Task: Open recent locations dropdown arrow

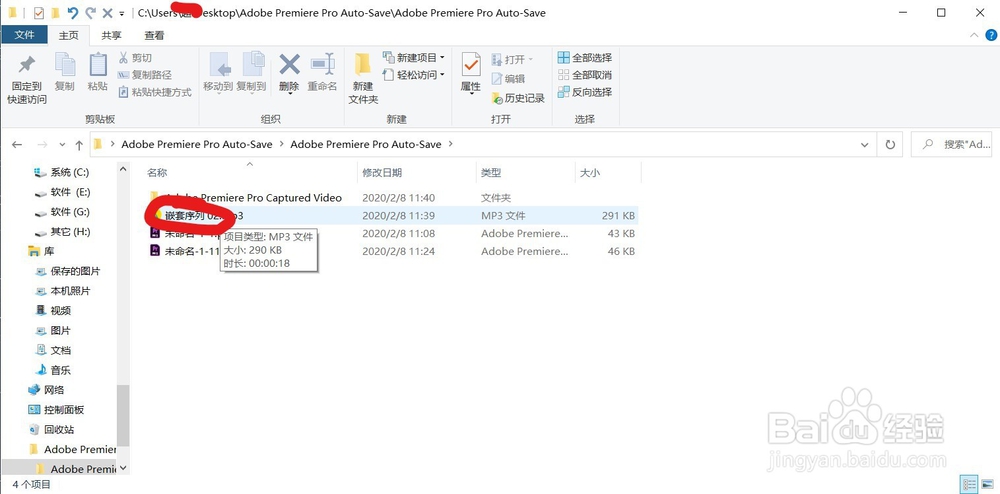Action: [62, 145]
